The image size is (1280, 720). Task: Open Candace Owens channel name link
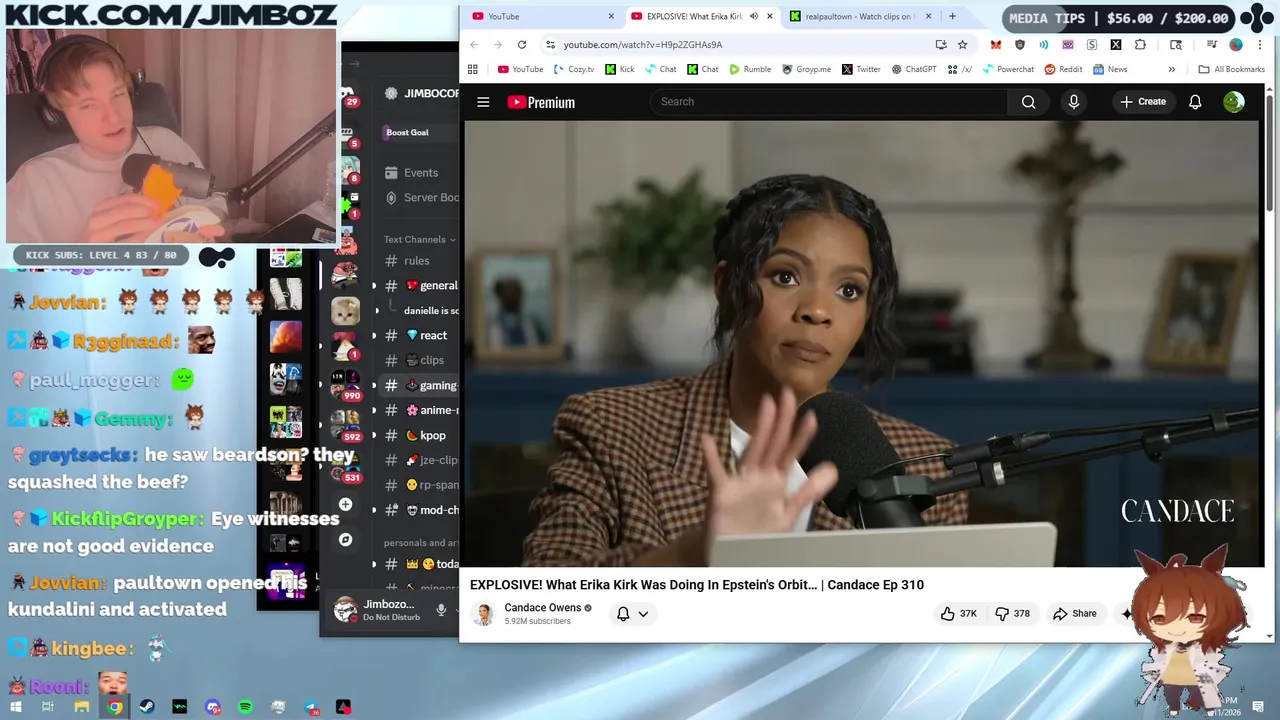(x=543, y=608)
